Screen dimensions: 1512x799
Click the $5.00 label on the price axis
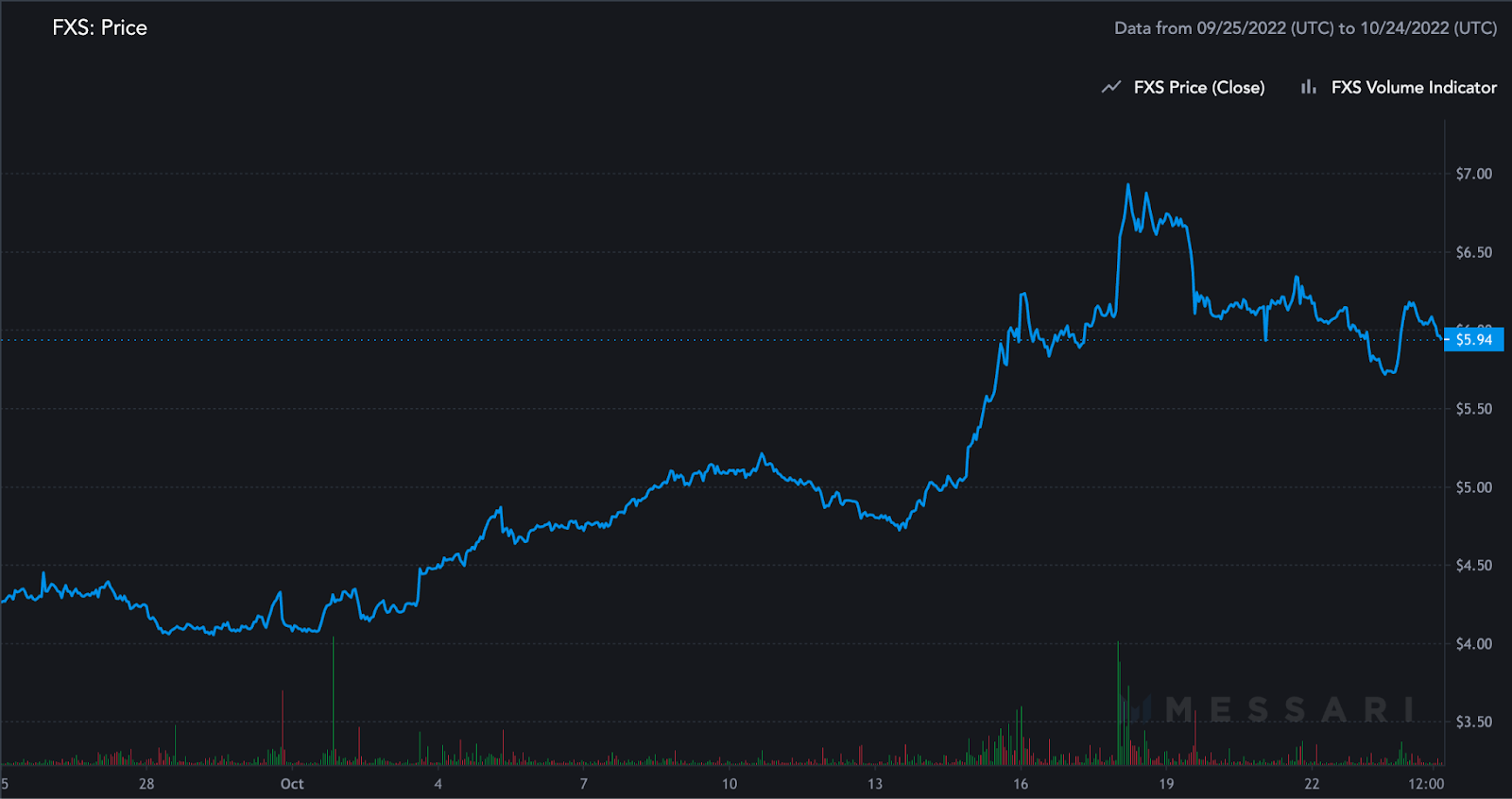coord(1473,487)
